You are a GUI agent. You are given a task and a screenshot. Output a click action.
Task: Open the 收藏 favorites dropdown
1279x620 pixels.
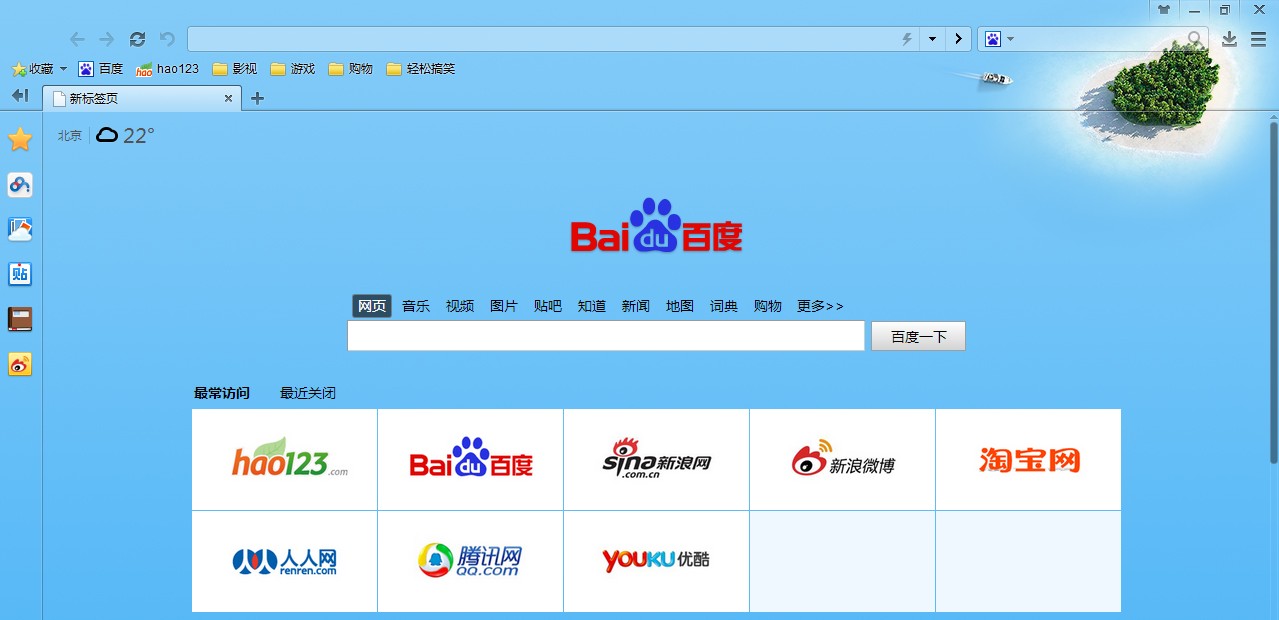click(39, 69)
